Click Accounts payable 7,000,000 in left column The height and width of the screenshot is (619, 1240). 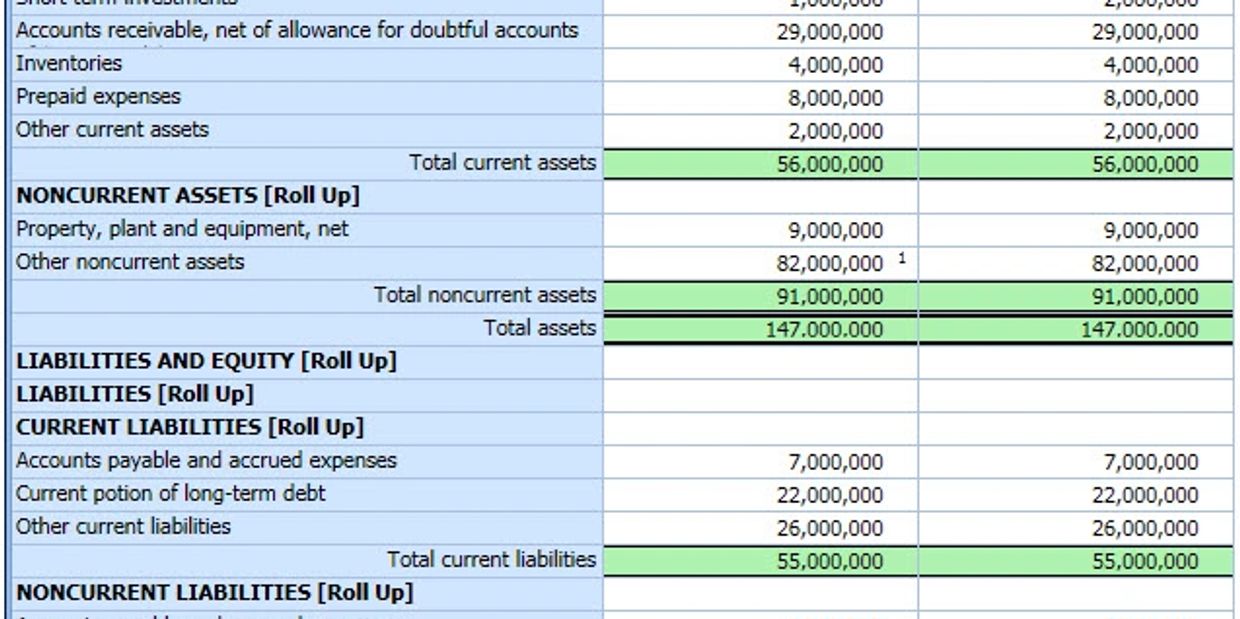pyautogui.click(x=760, y=462)
